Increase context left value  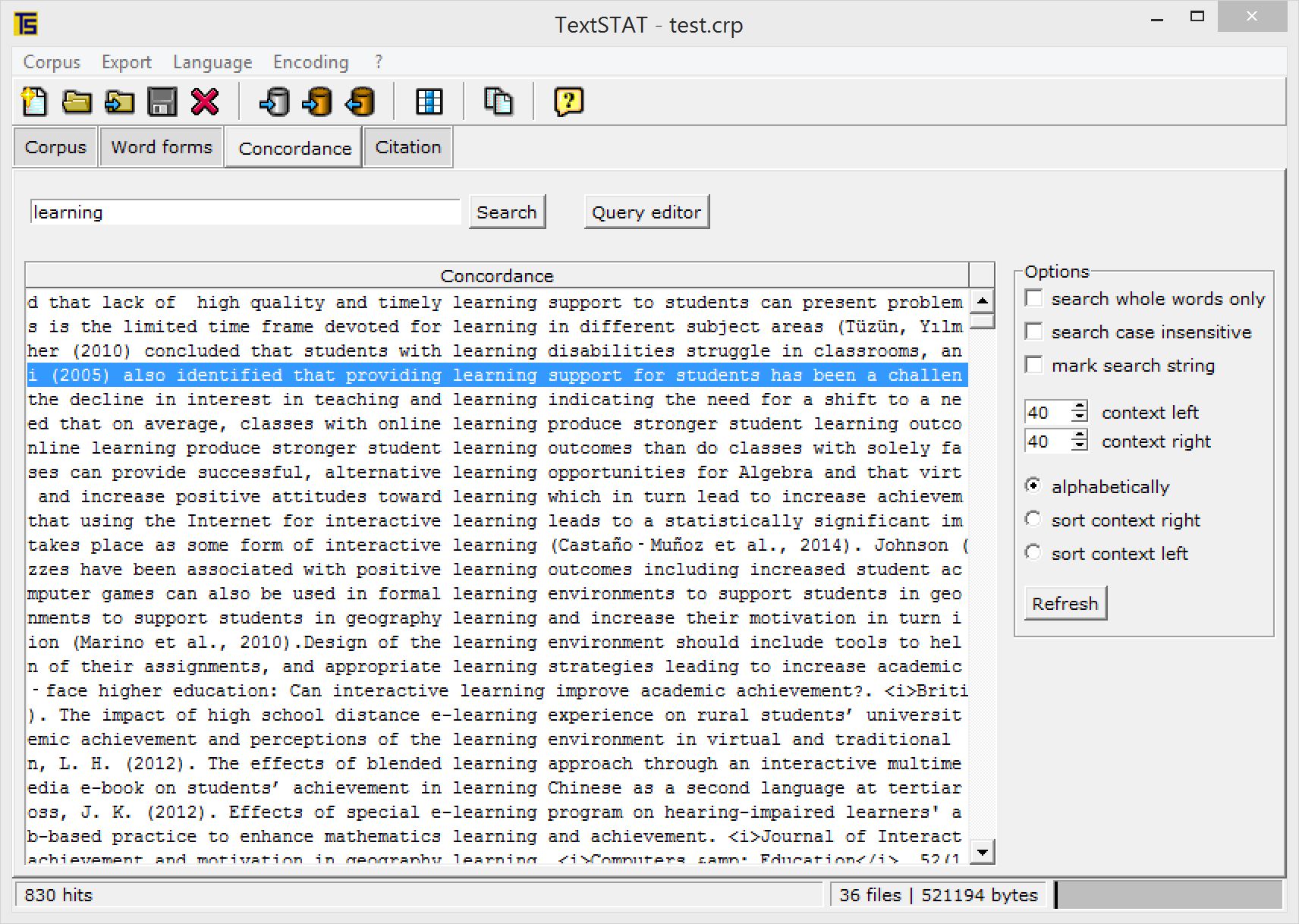(1079, 407)
